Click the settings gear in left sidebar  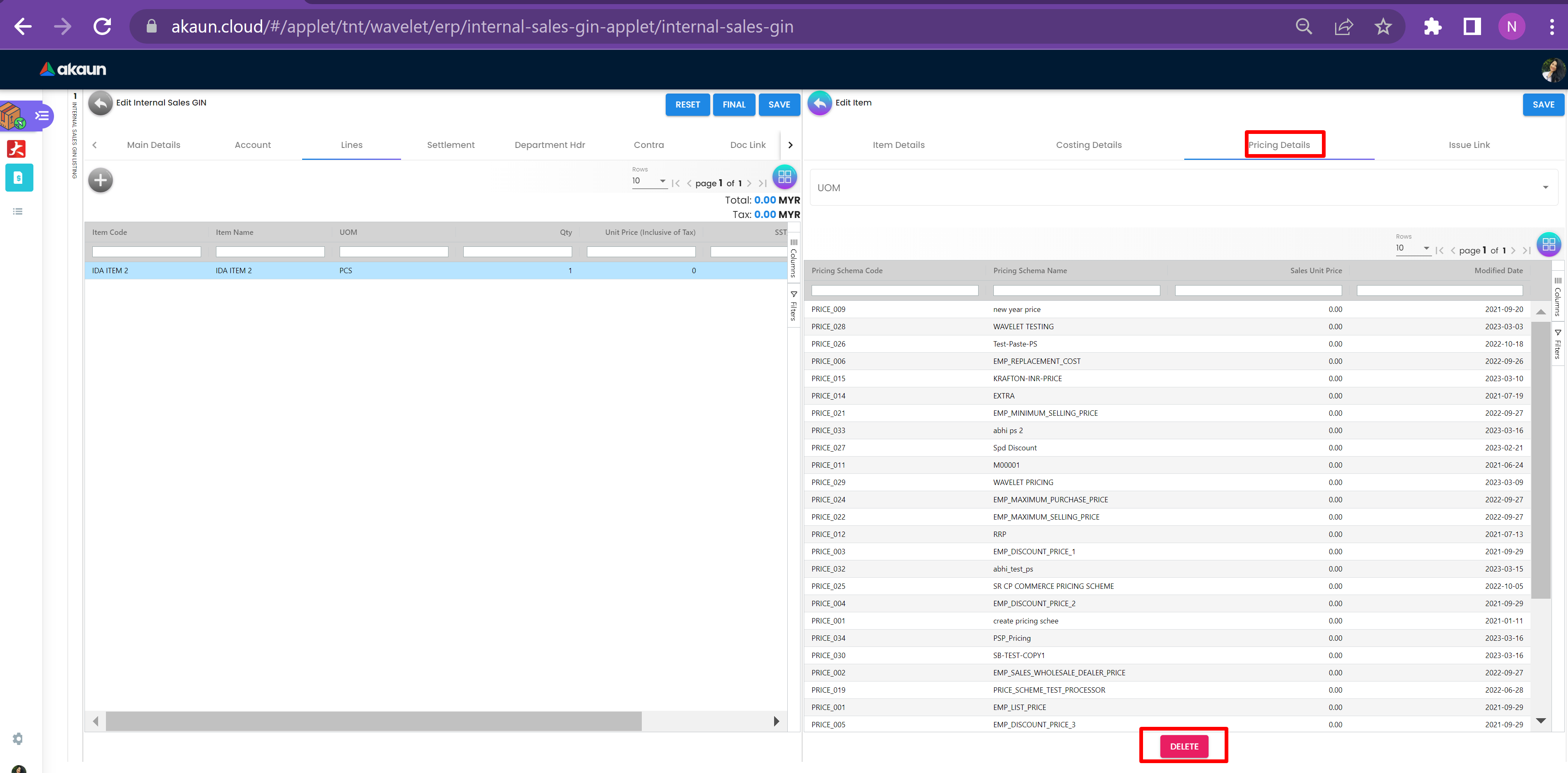[18, 738]
